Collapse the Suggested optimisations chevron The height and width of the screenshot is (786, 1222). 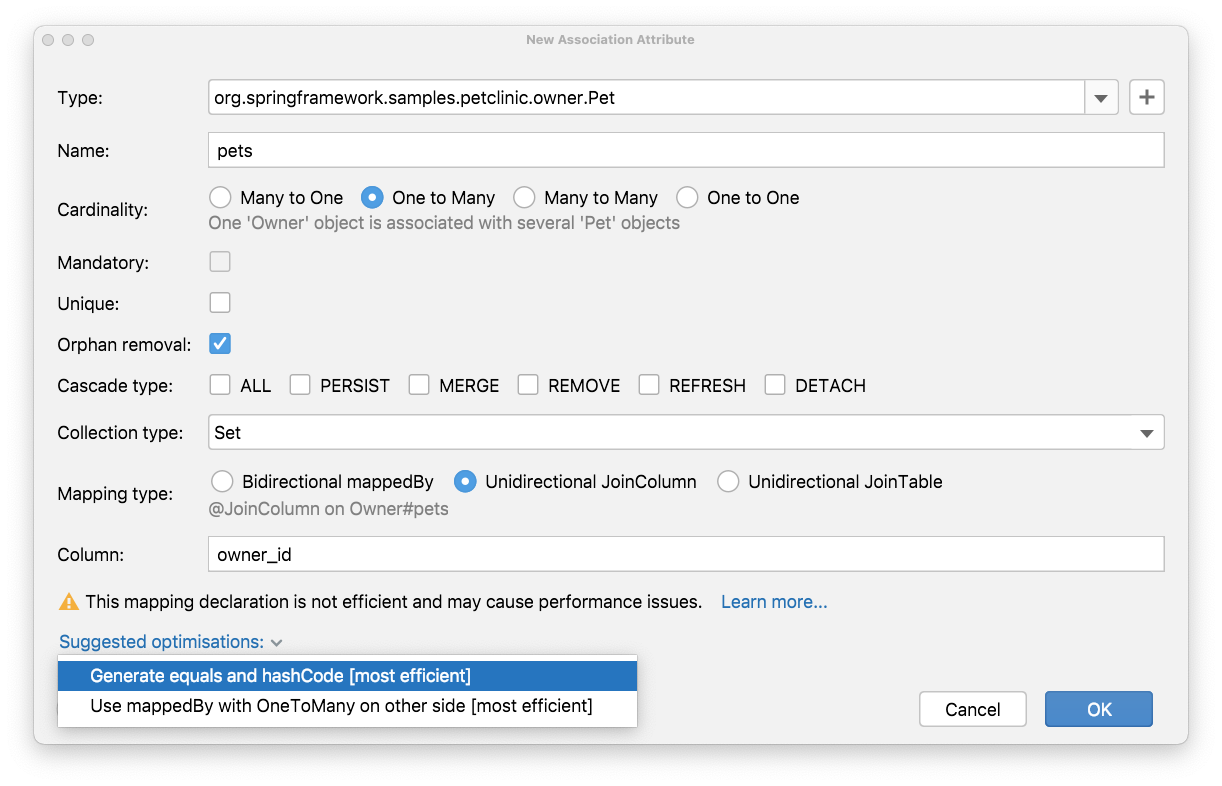coord(277,642)
